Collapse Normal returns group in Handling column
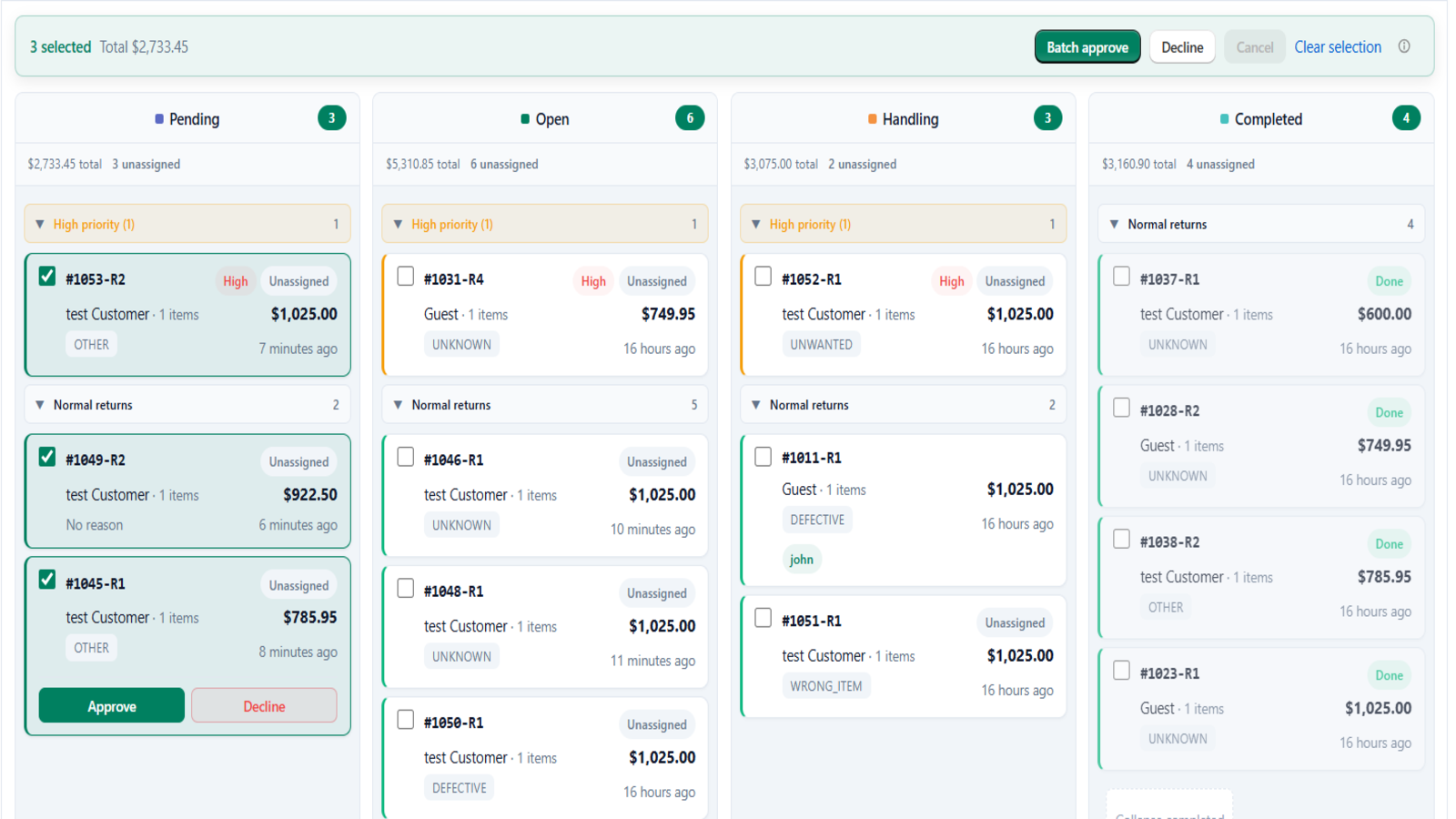Image resolution: width=1456 pixels, height=819 pixels. pos(904,405)
